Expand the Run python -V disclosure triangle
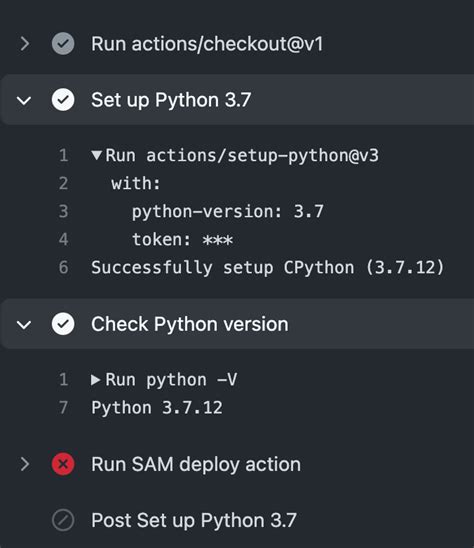 [x=95, y=380]
